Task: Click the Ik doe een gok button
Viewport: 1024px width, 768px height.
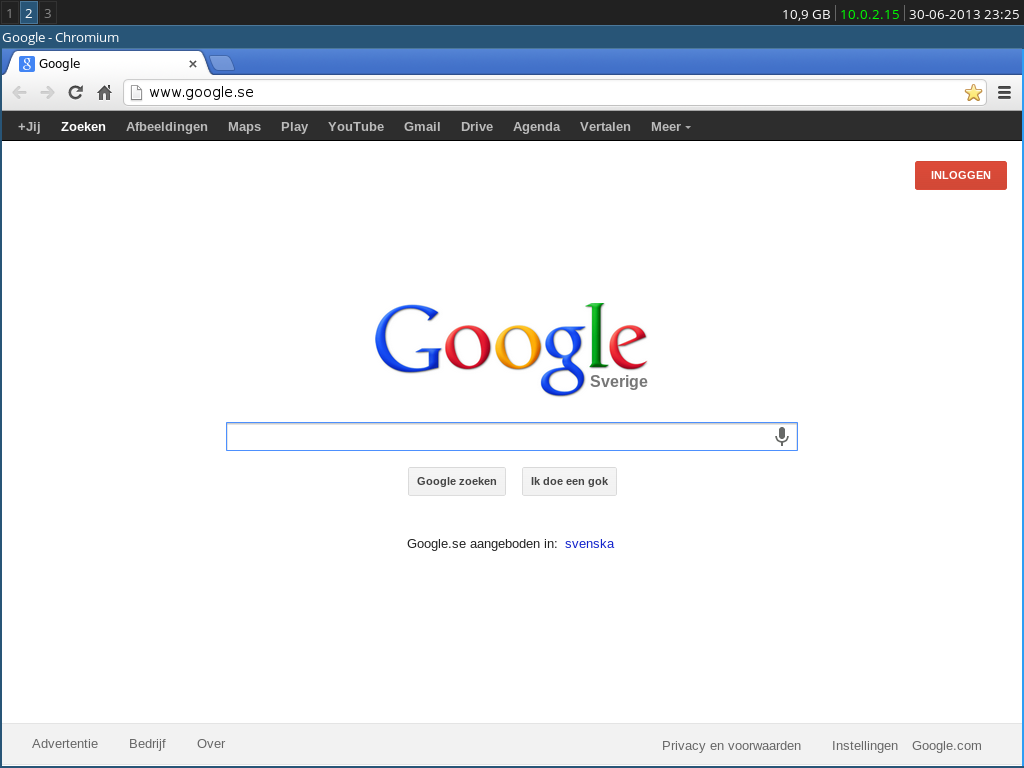Action: [569, 481]
